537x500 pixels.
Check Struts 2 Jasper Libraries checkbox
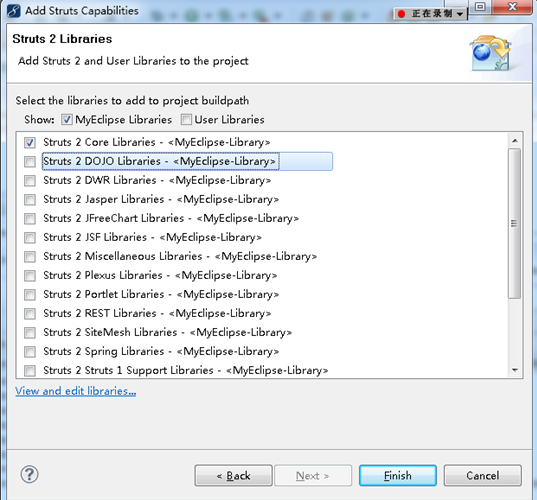point(30,199)
